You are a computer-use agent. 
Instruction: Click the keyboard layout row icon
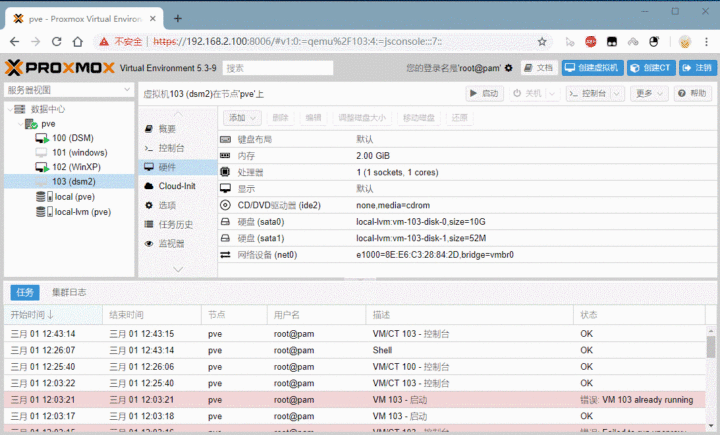225,139
